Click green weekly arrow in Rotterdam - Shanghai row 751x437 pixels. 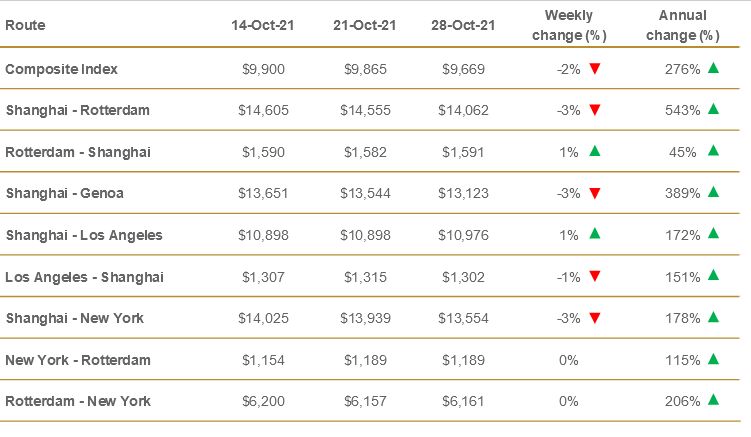coord(594,151)
